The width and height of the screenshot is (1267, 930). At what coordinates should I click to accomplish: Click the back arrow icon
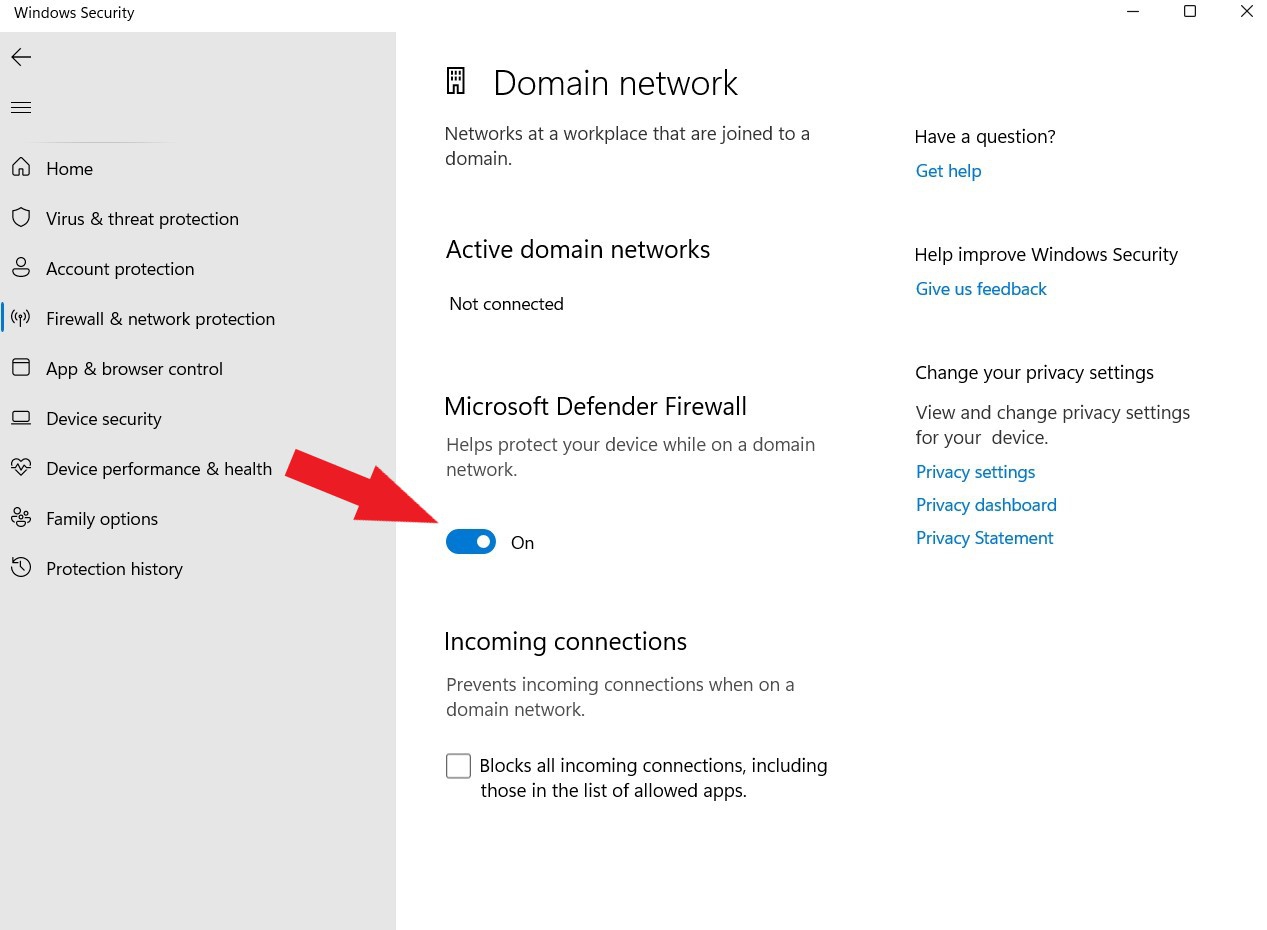point(21,58)
